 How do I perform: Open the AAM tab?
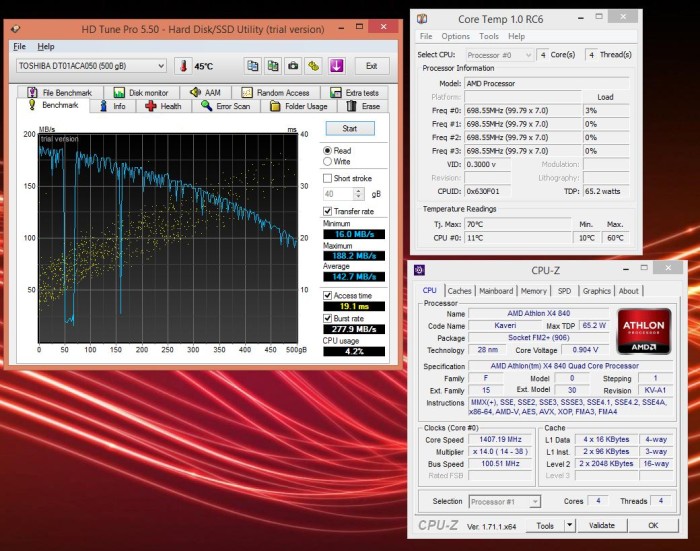(x=205, y=92)
